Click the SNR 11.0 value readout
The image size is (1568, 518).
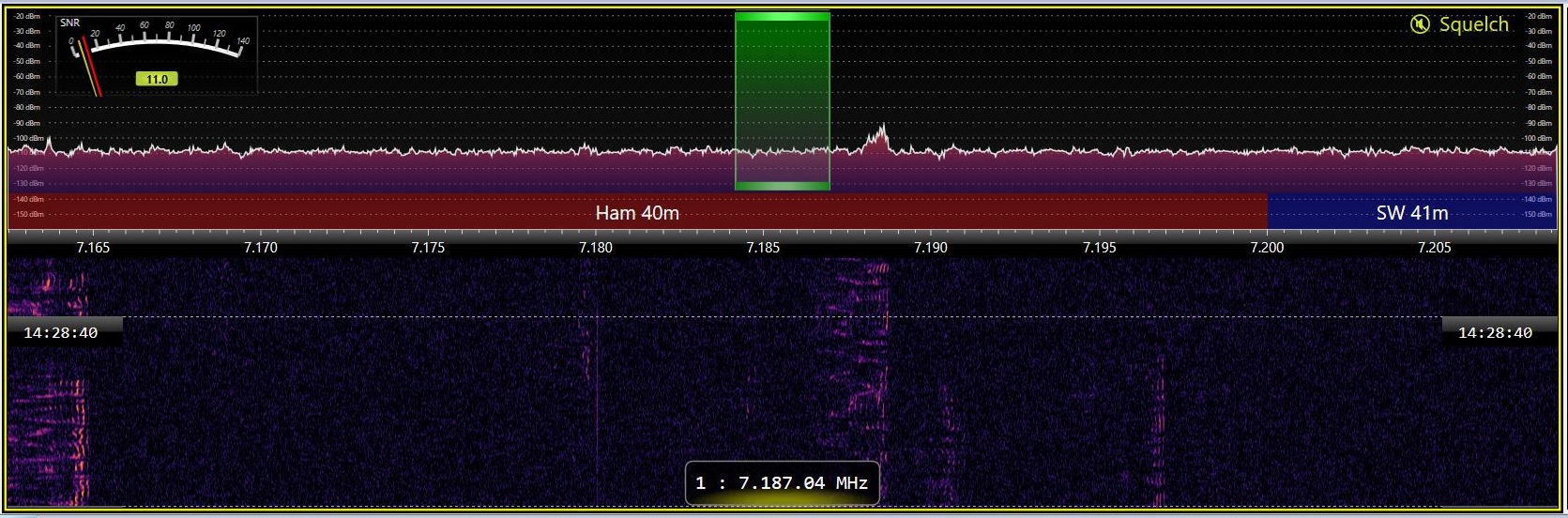click(157, 80)
